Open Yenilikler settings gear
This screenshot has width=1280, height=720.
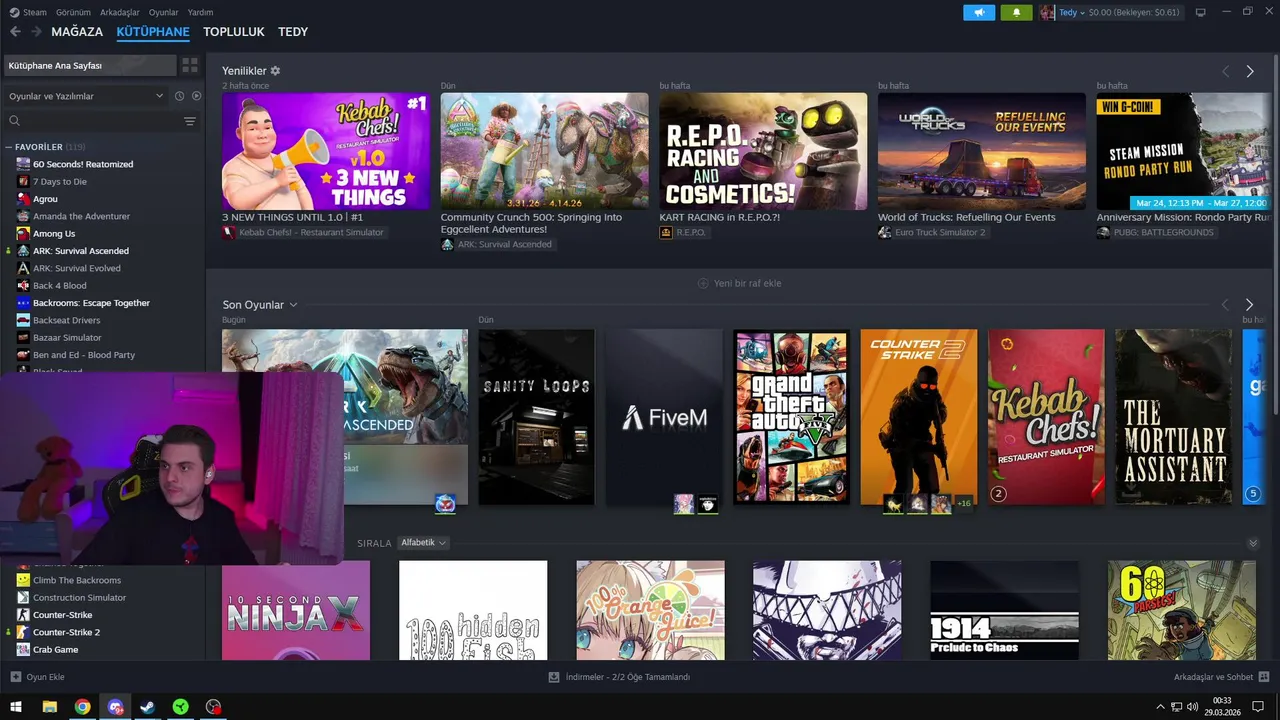click(x=275, y=71)
